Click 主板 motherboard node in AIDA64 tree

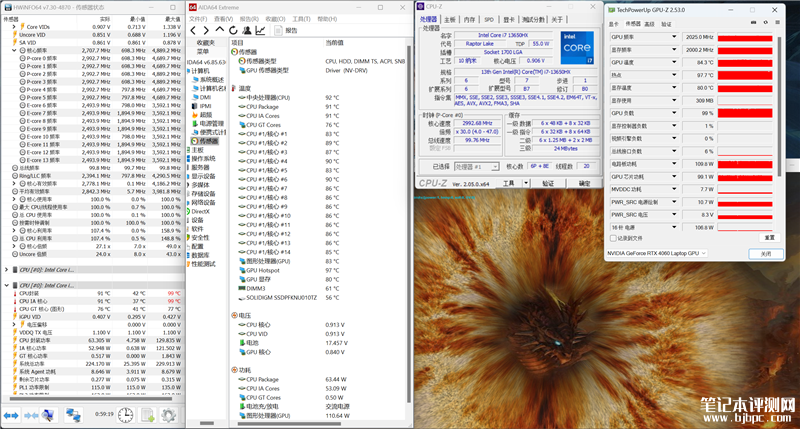pos(197,150)
